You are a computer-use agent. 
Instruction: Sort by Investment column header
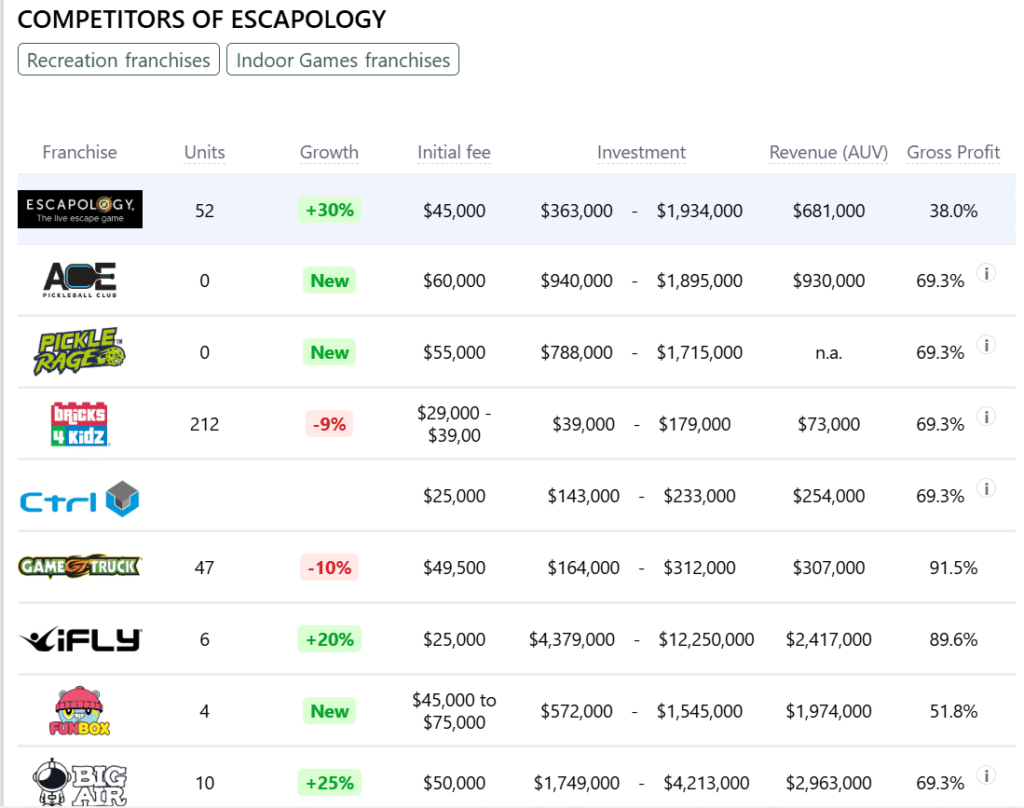pyautogui.click(x=641, y=152)
